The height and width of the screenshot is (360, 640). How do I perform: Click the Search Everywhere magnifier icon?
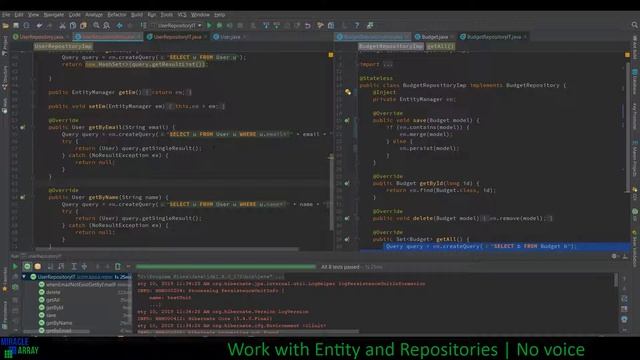(635, 25)
